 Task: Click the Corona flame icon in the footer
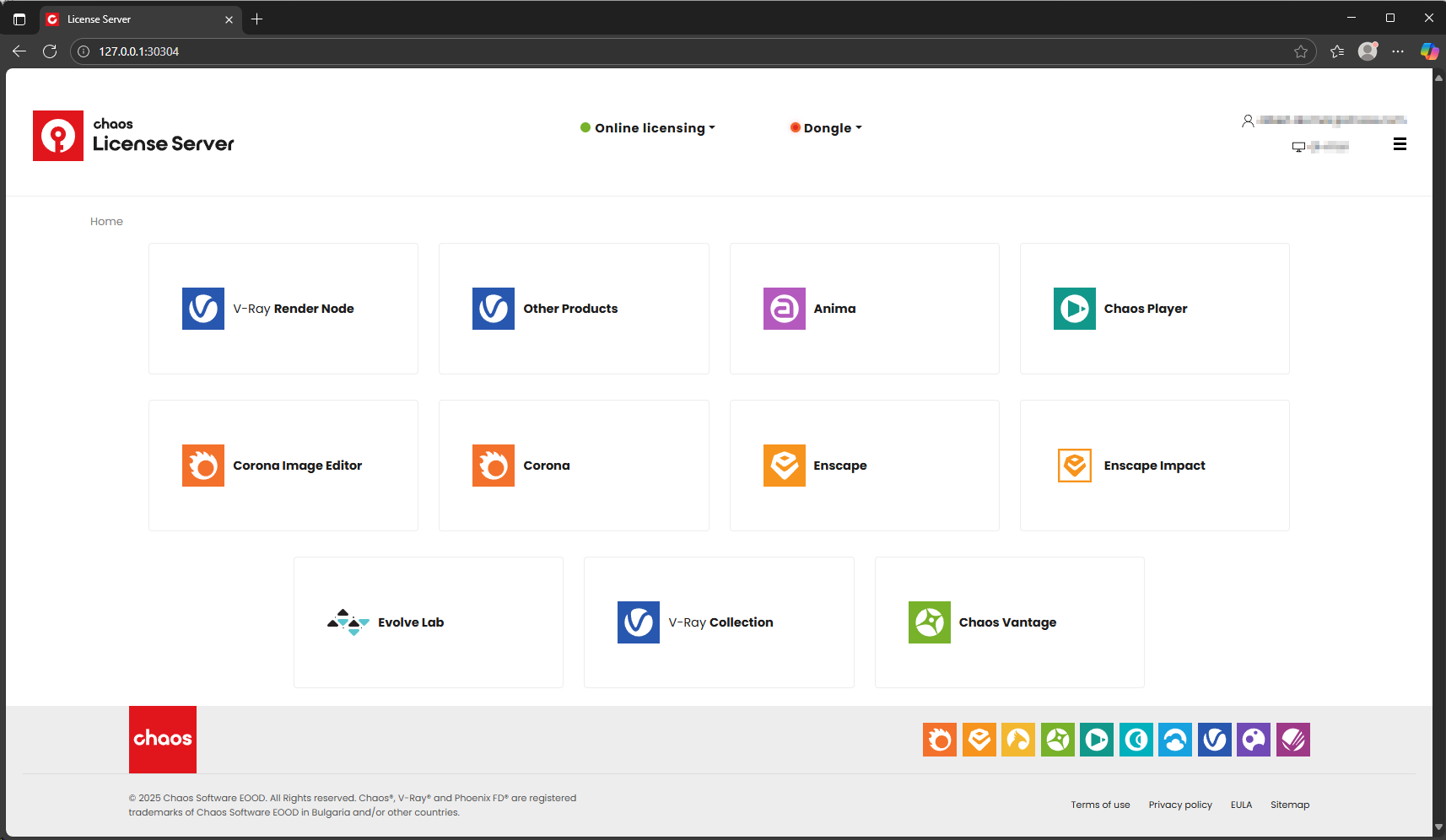[x=939, y=740]
